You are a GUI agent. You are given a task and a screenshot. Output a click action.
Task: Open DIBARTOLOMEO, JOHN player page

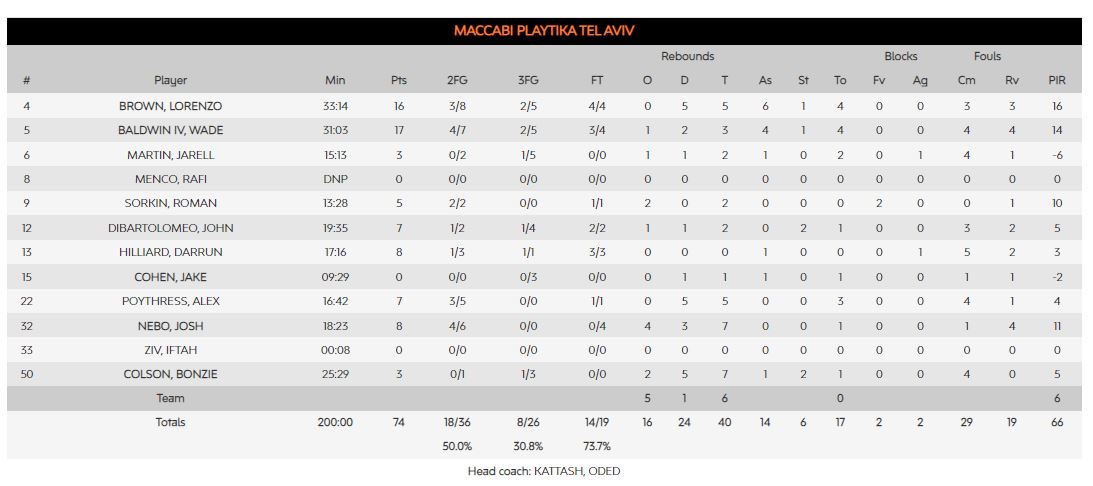point(170,228)
